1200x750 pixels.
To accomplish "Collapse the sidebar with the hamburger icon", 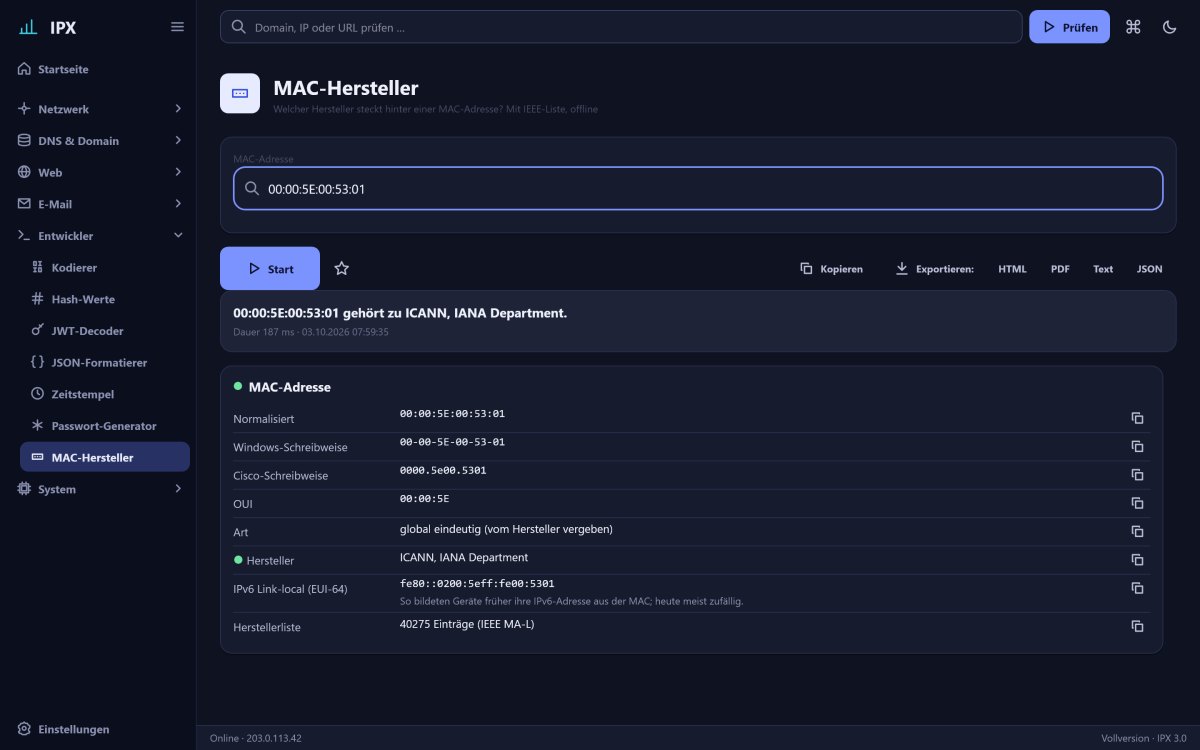I will pyautogui.click(x=177, y=27).
